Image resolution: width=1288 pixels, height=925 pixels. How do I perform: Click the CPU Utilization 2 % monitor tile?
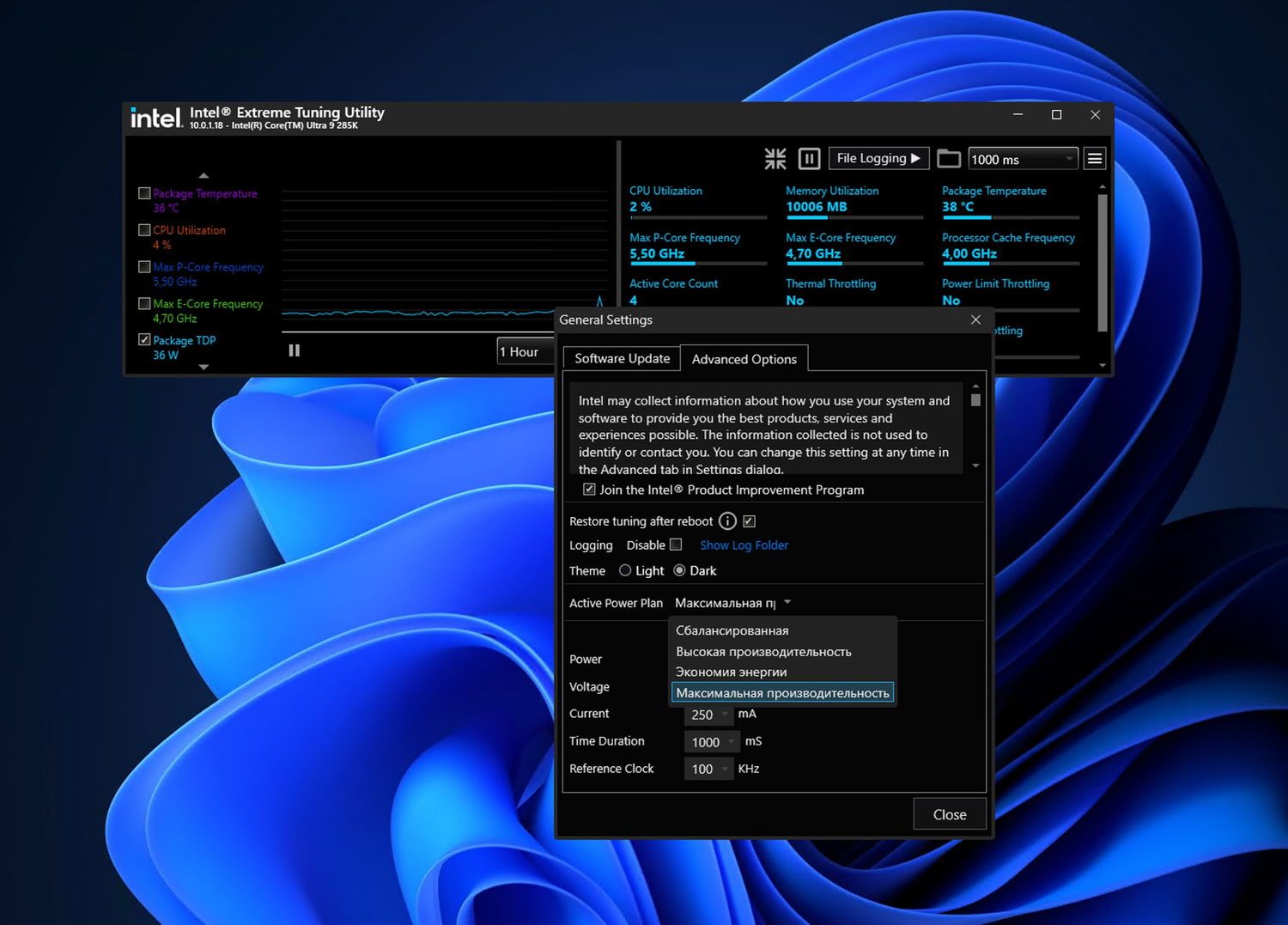point(698,201)
